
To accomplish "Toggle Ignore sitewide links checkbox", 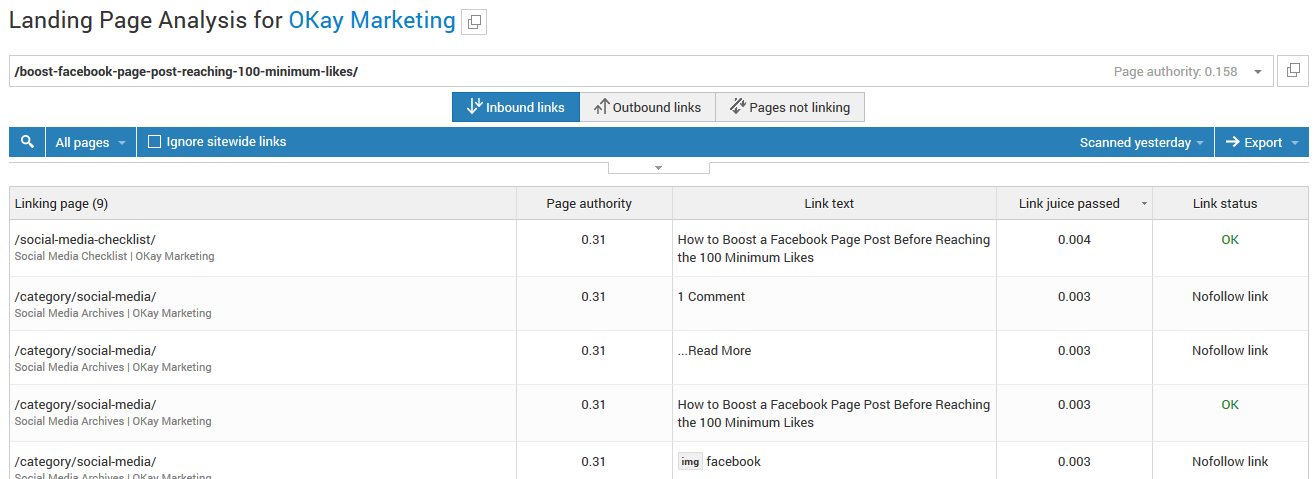I will [x=154, y=142].
